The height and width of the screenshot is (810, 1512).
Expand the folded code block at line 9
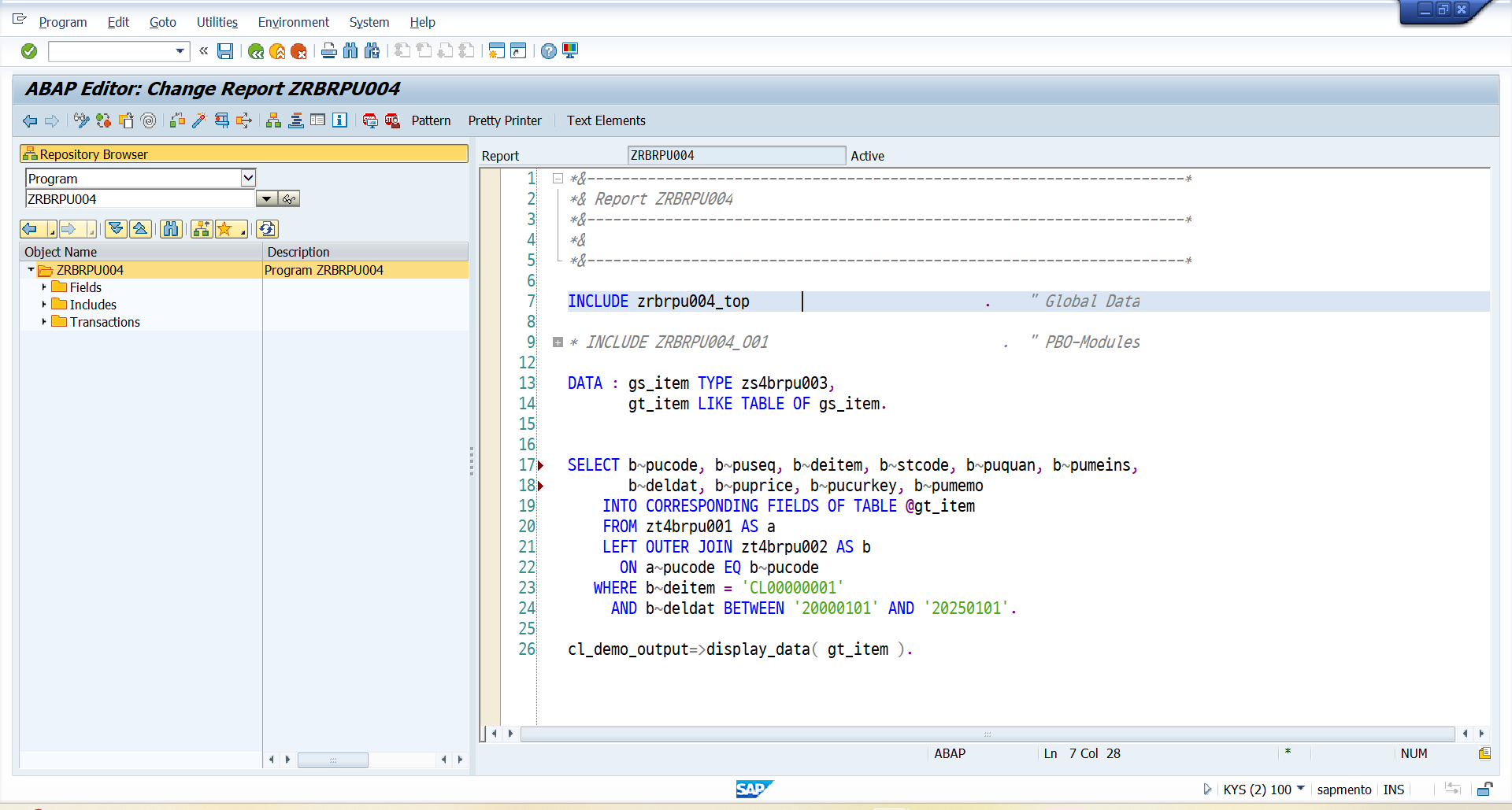(x=558, y=342)
